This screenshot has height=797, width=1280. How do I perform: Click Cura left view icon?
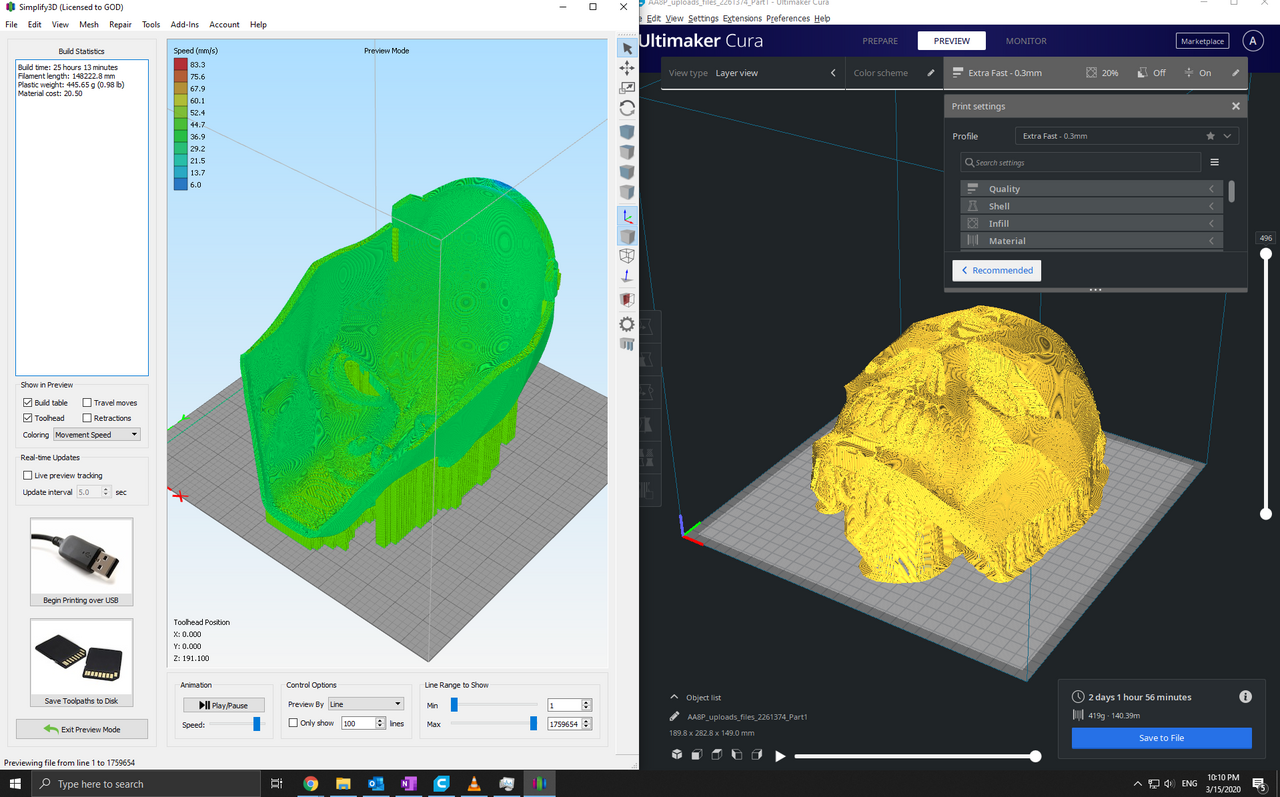click(737, 755)
